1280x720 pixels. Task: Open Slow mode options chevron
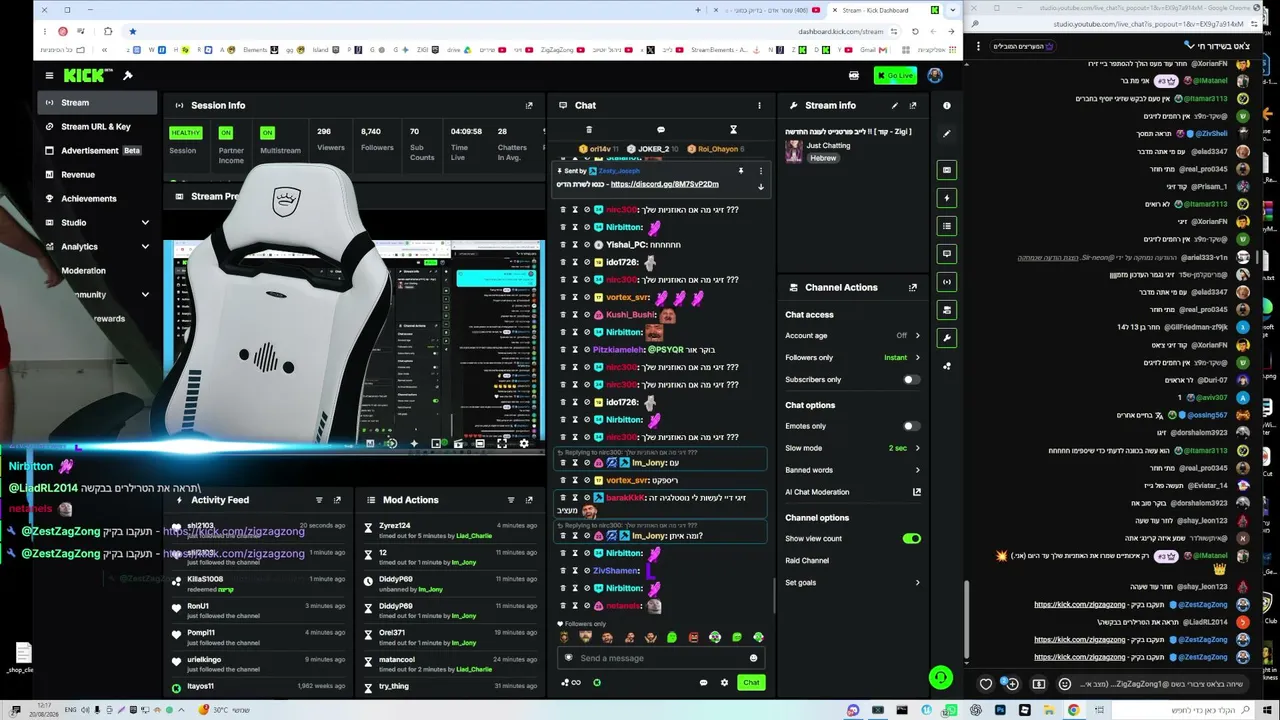(x=917, y=448)
